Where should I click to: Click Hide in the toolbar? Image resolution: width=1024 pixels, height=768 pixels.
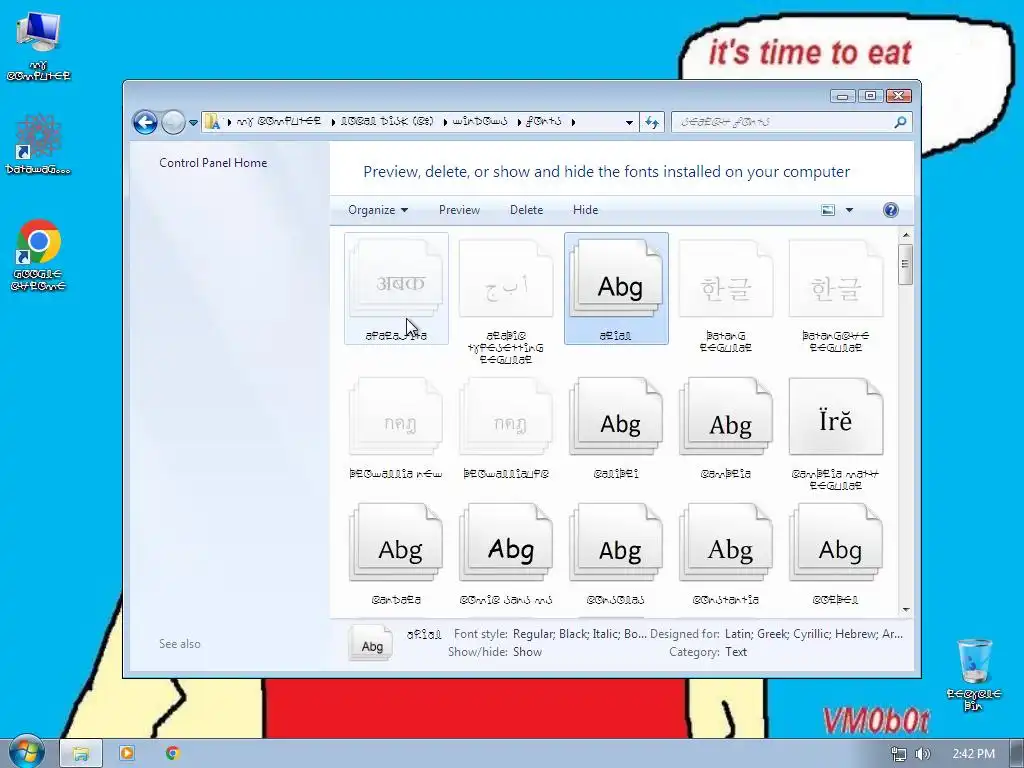coord(585,210)
